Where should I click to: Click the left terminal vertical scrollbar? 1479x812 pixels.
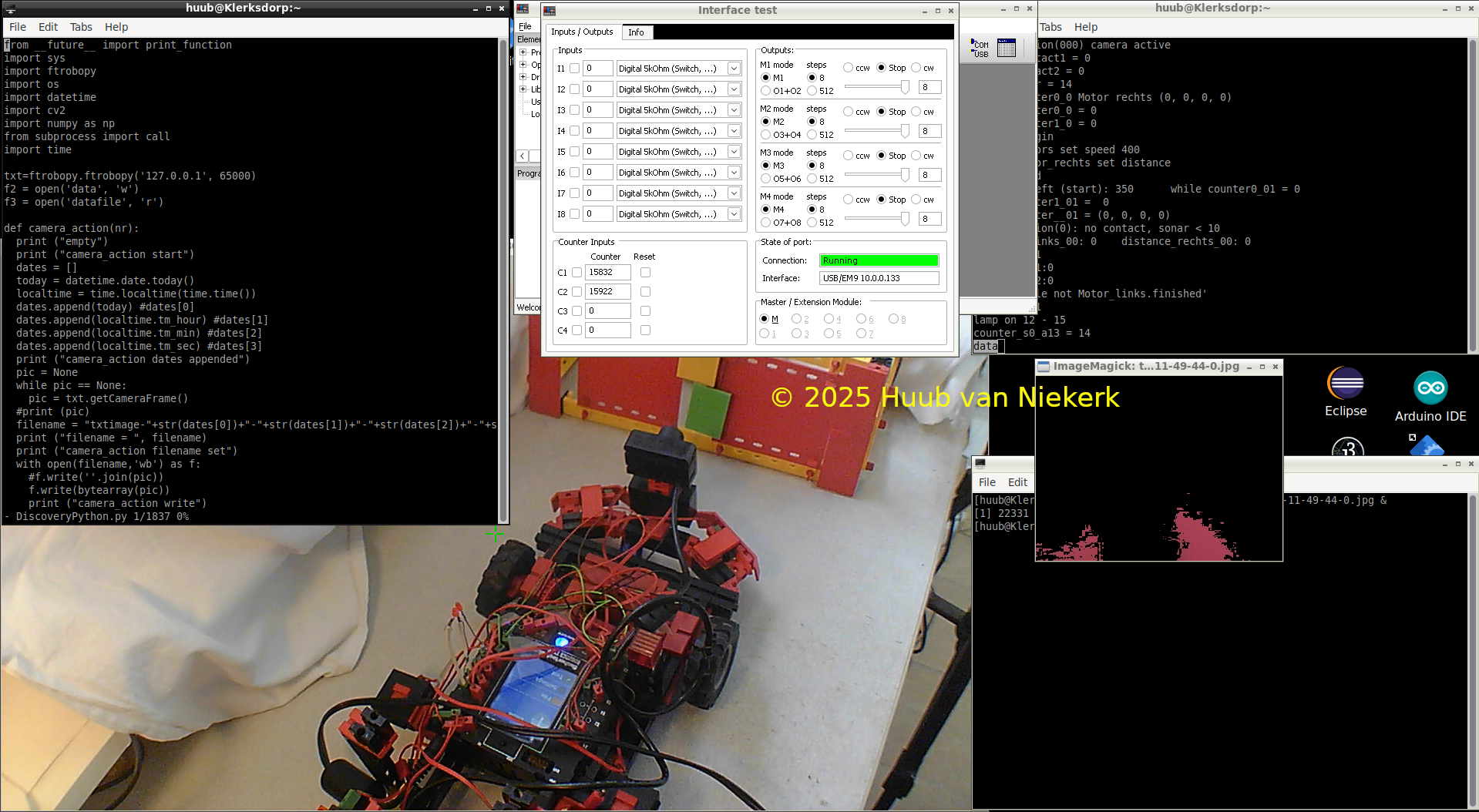[503, 280]
